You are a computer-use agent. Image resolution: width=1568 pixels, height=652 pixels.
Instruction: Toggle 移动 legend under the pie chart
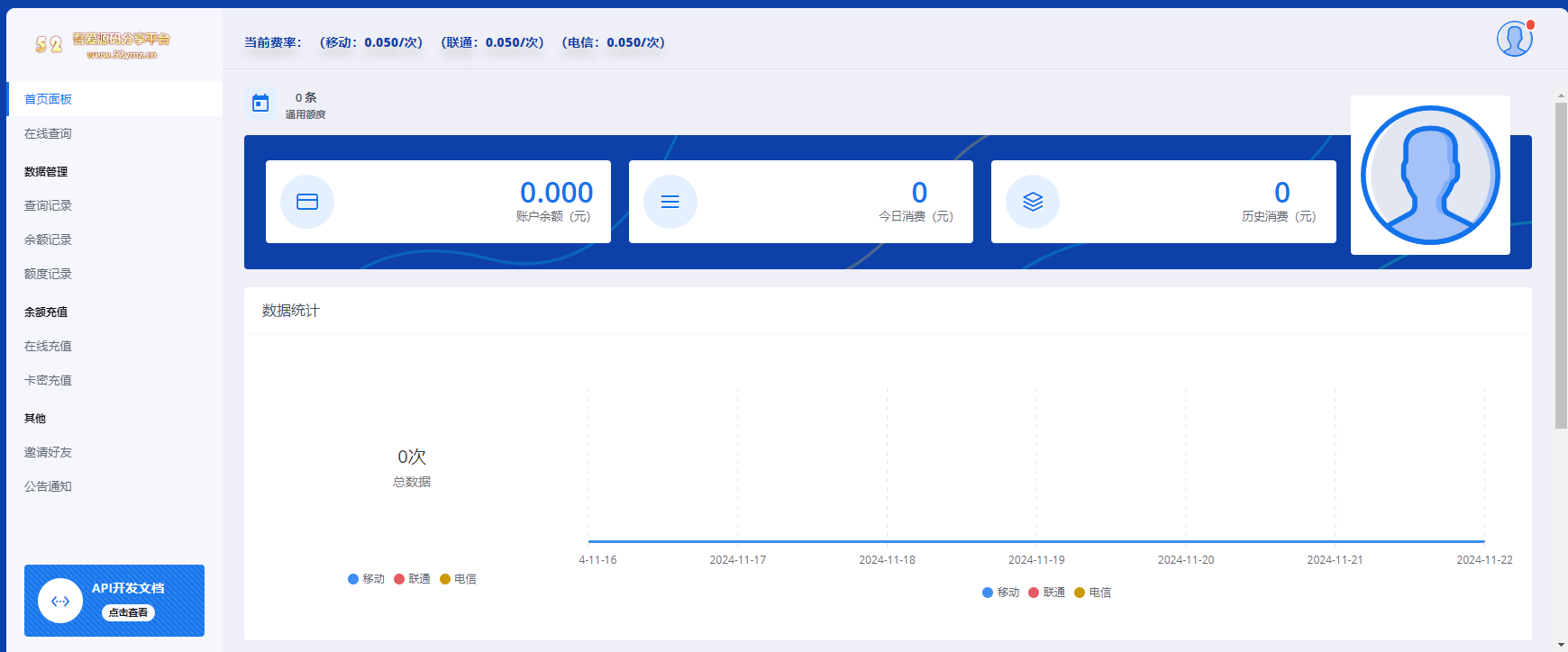(366, 579)
